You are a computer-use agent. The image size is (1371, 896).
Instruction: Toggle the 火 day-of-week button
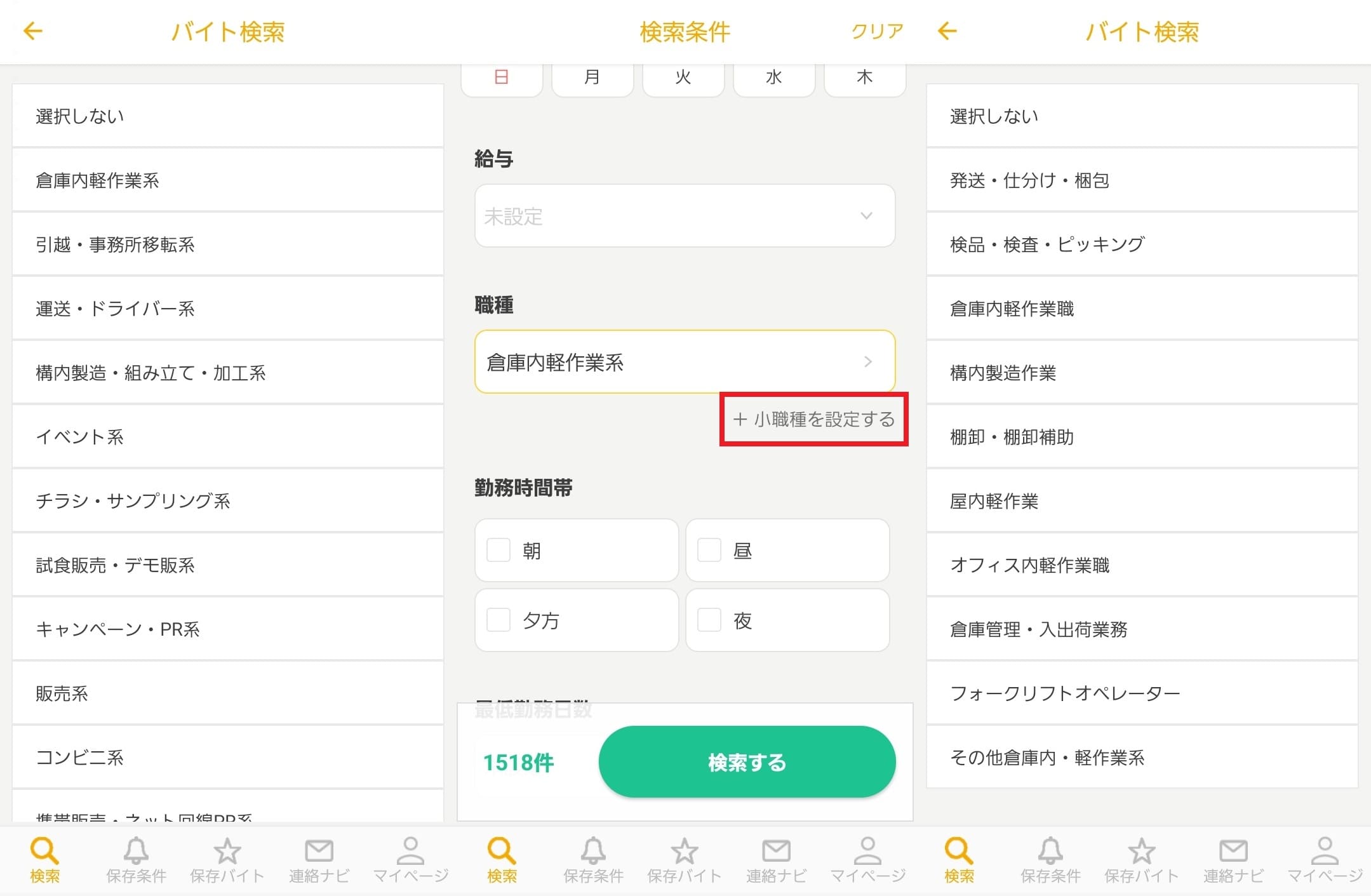(683, 79)
